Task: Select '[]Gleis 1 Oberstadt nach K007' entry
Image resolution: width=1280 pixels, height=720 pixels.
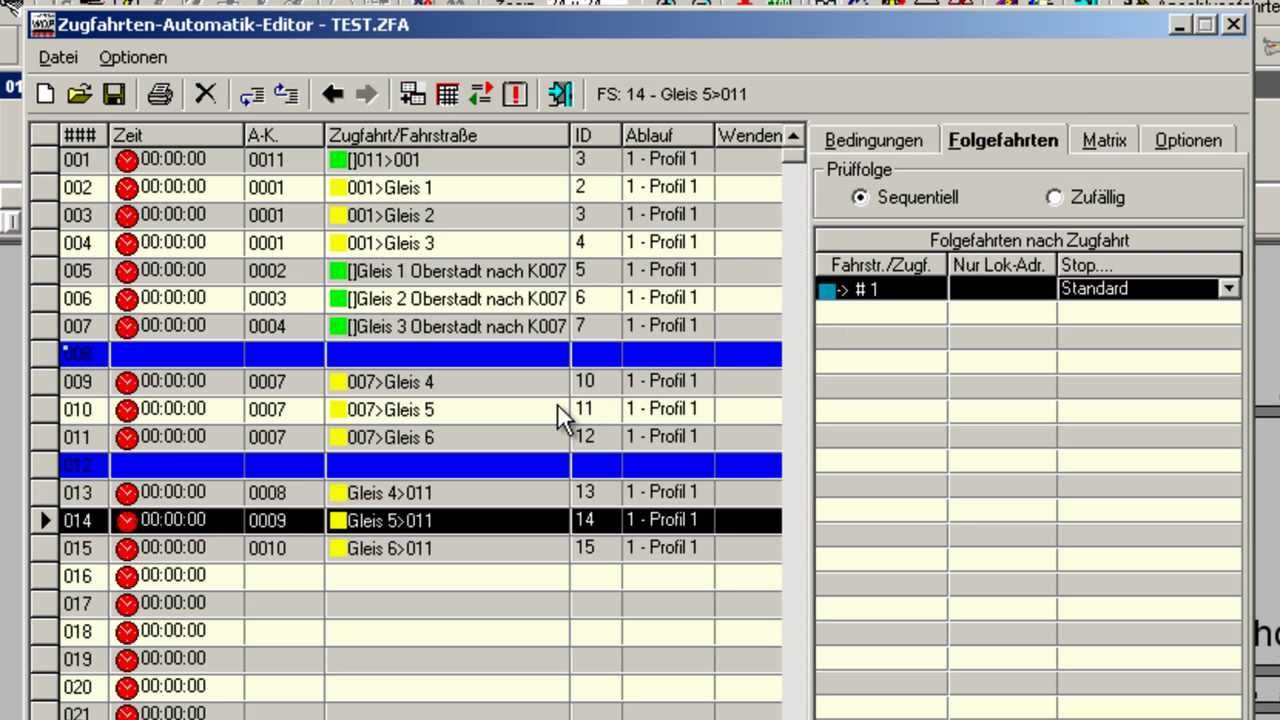Action: click(x=448, y=271)
